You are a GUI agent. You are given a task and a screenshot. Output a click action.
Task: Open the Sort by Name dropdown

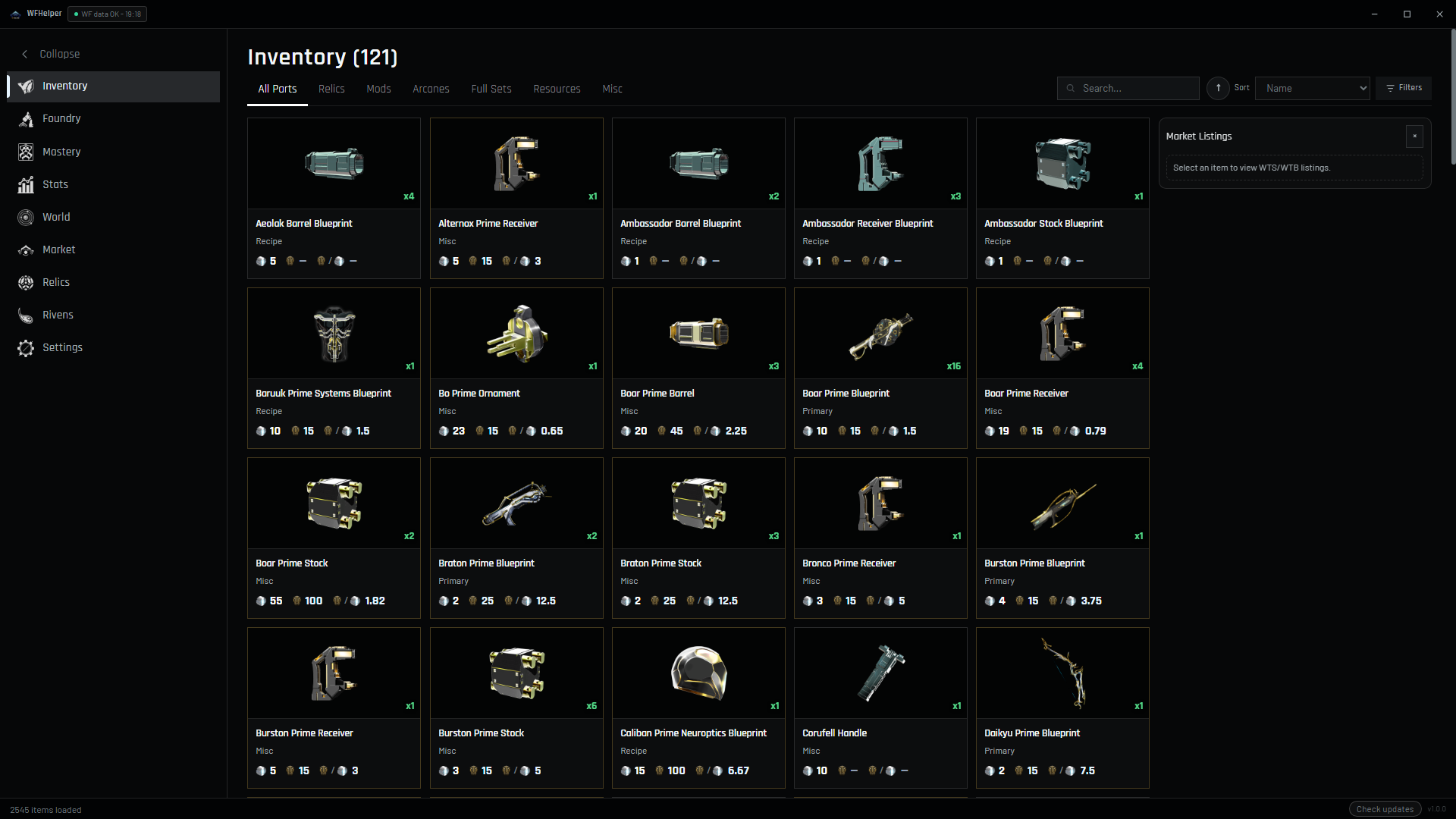[x=1312, y=88]
